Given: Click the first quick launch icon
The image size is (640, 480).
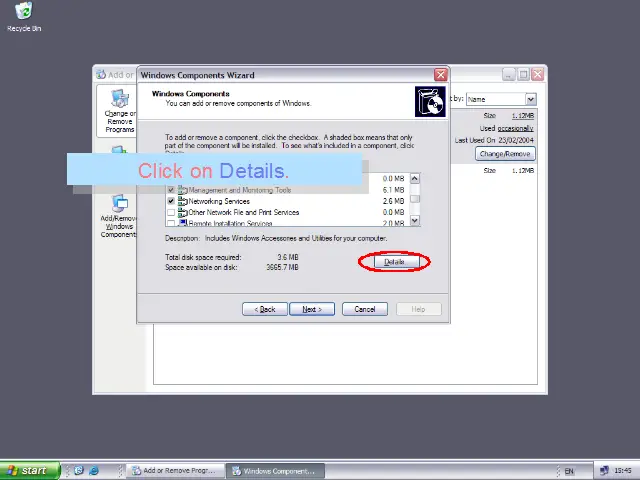Looking at the screenshot, I should click(x=79, y=470).
